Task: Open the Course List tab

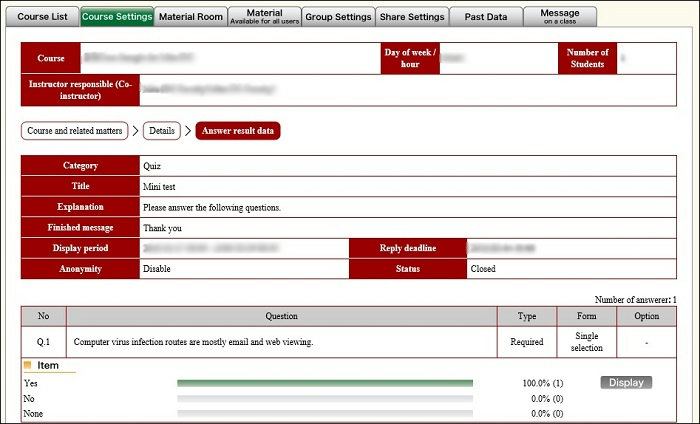Action: point(41,16)
